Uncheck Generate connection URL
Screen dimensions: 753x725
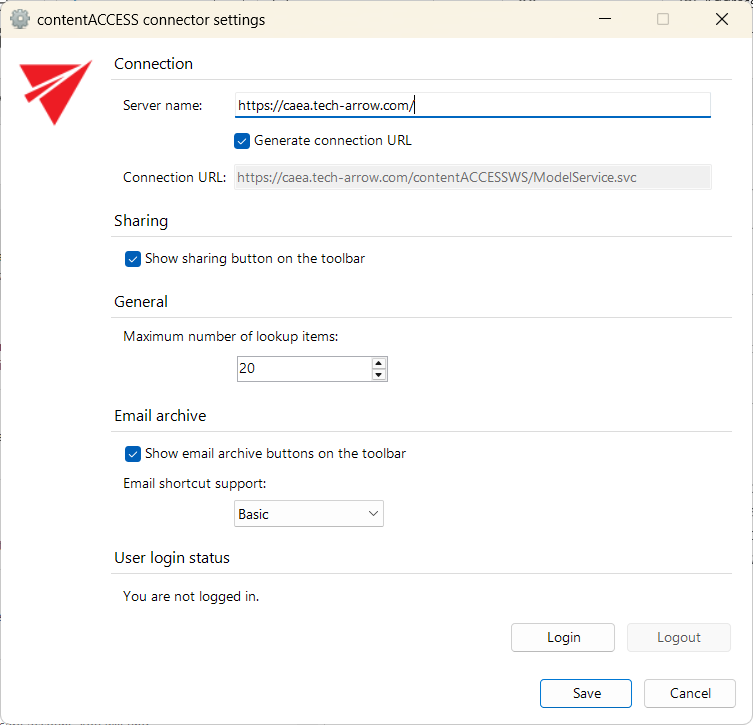pyautogui.click(x=242, y=141)
